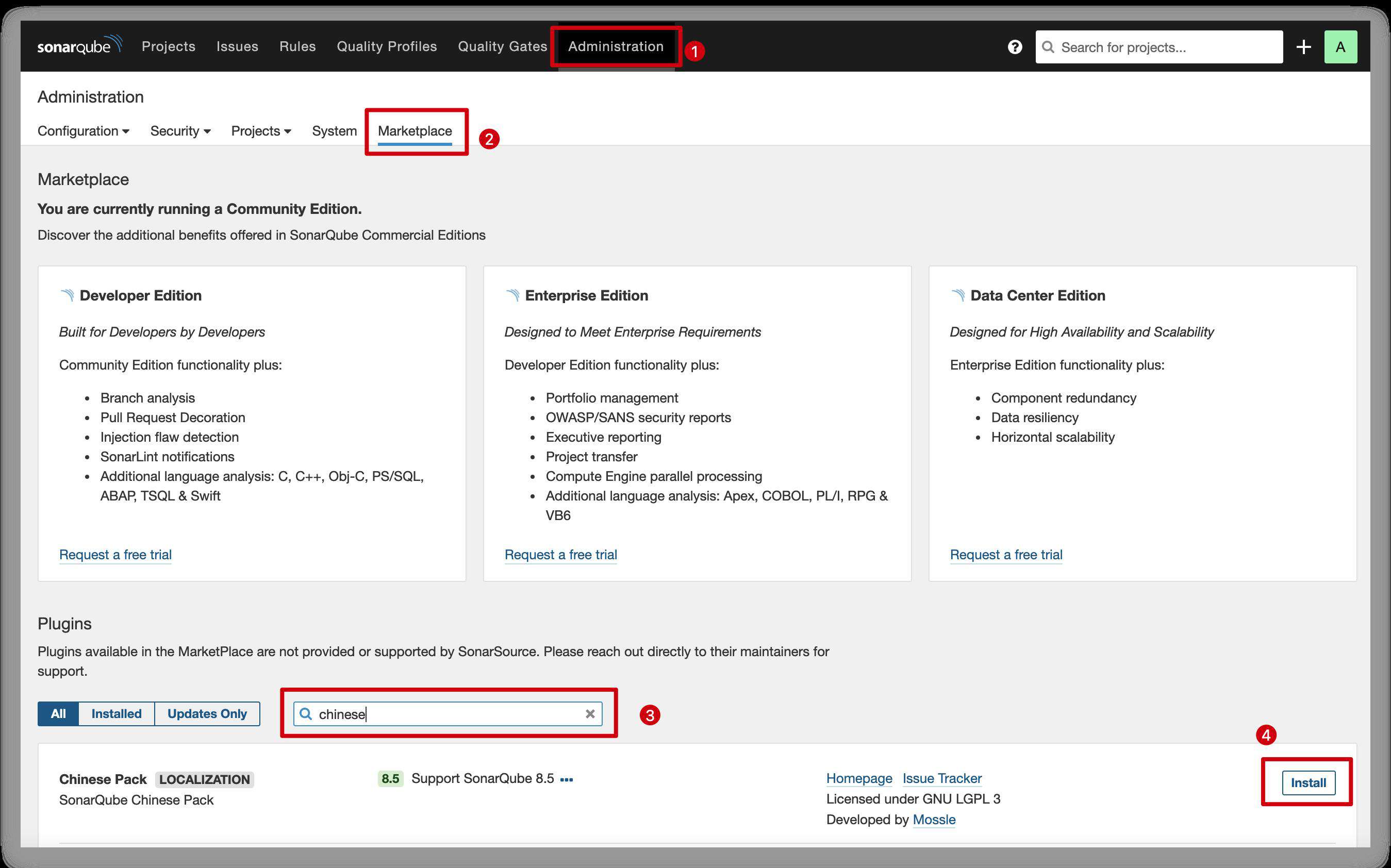Screen dimensions: 1391x868
Task: Expand the Projects admin dropdown
Action: point(261,131)
